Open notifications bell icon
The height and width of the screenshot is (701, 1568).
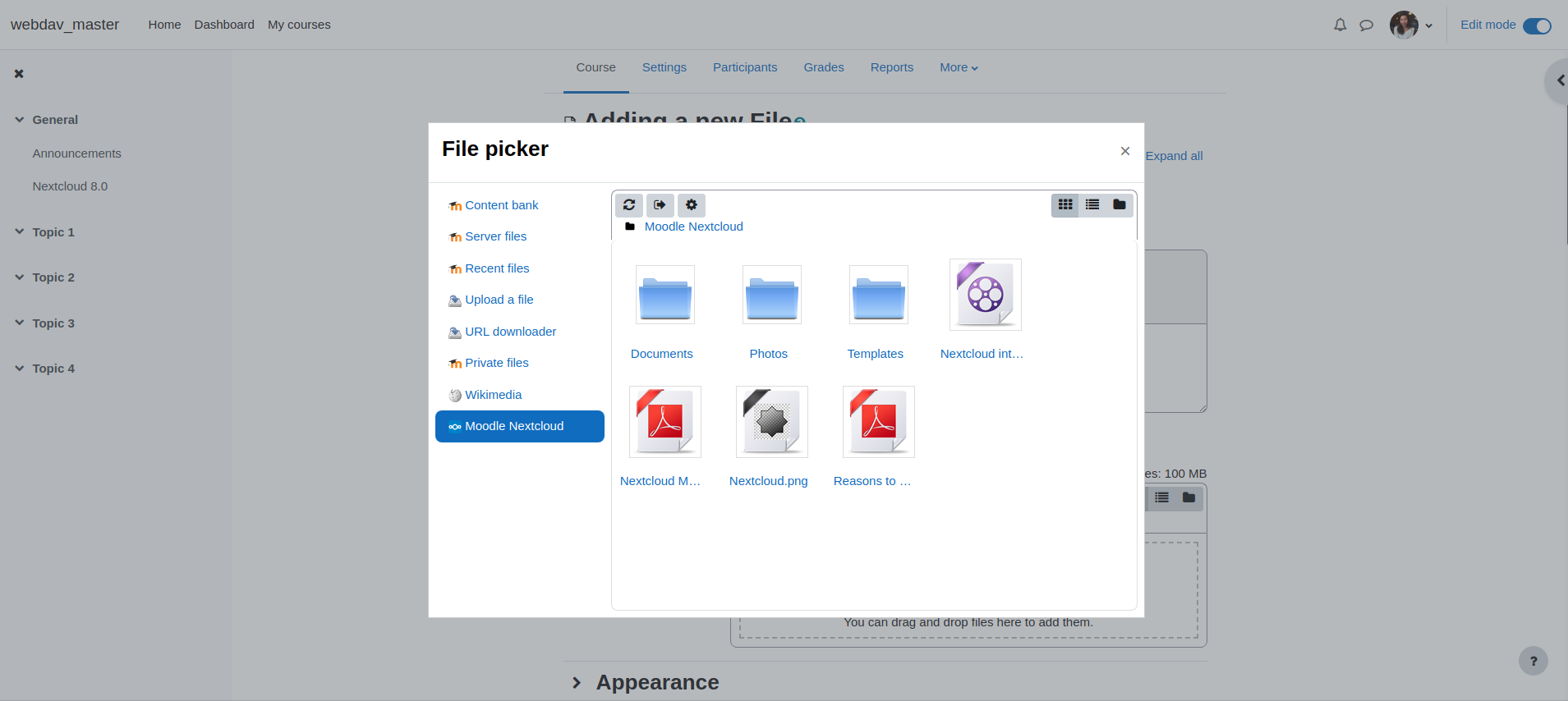(x=1340, y=25)
